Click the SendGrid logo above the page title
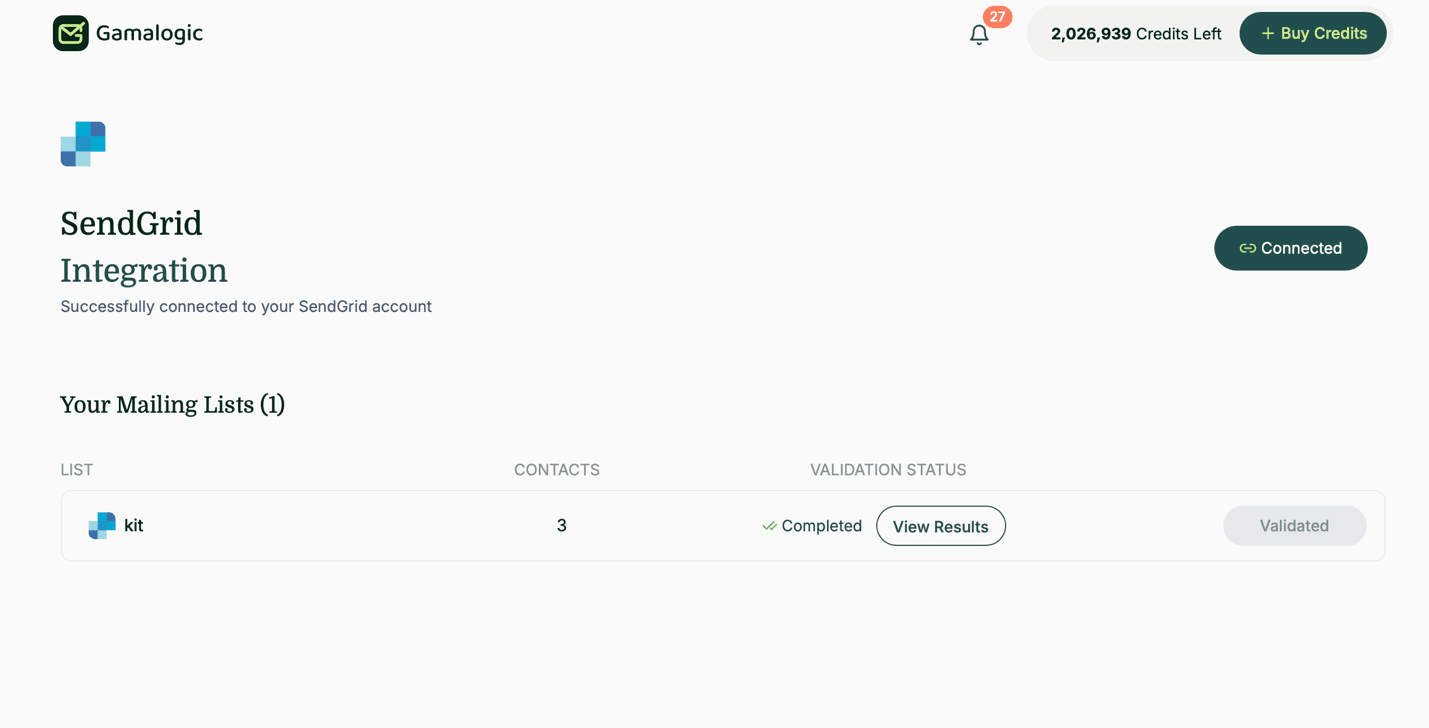Screen dimensions: 1429x728 point(83,143)
